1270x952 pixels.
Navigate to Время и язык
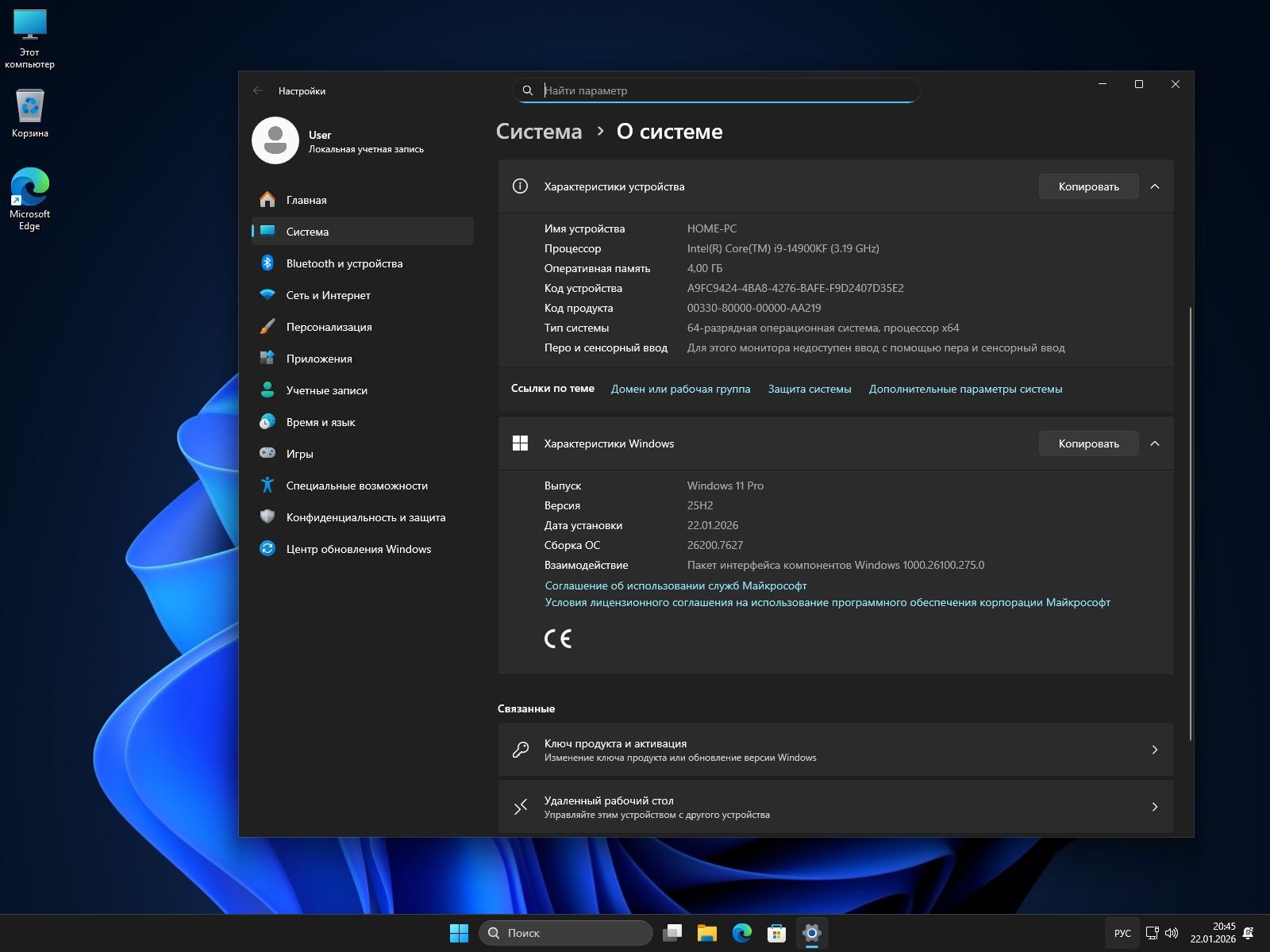[320, 422]
